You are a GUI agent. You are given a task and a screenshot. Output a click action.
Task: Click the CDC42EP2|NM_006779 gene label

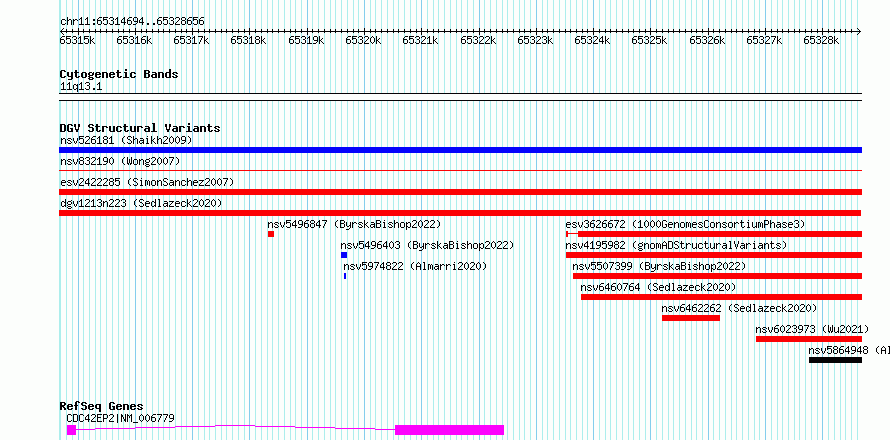coord(120,418)
